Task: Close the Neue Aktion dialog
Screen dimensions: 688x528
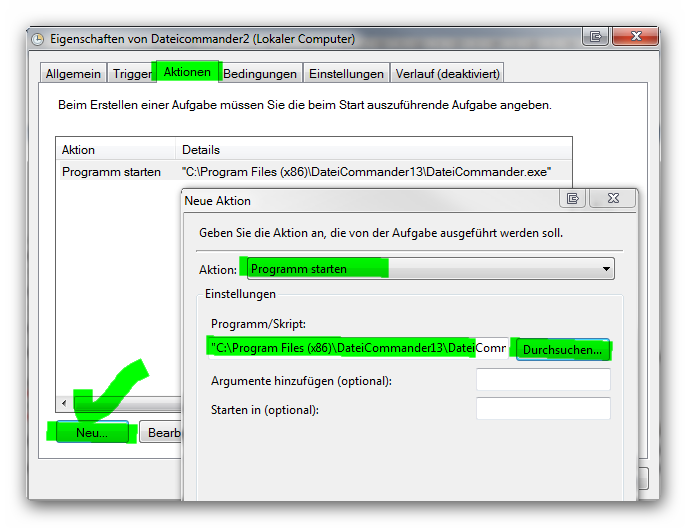Action: 613,199
